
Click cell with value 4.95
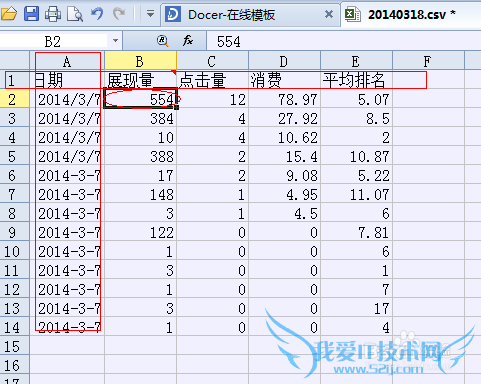pos(284,194)
